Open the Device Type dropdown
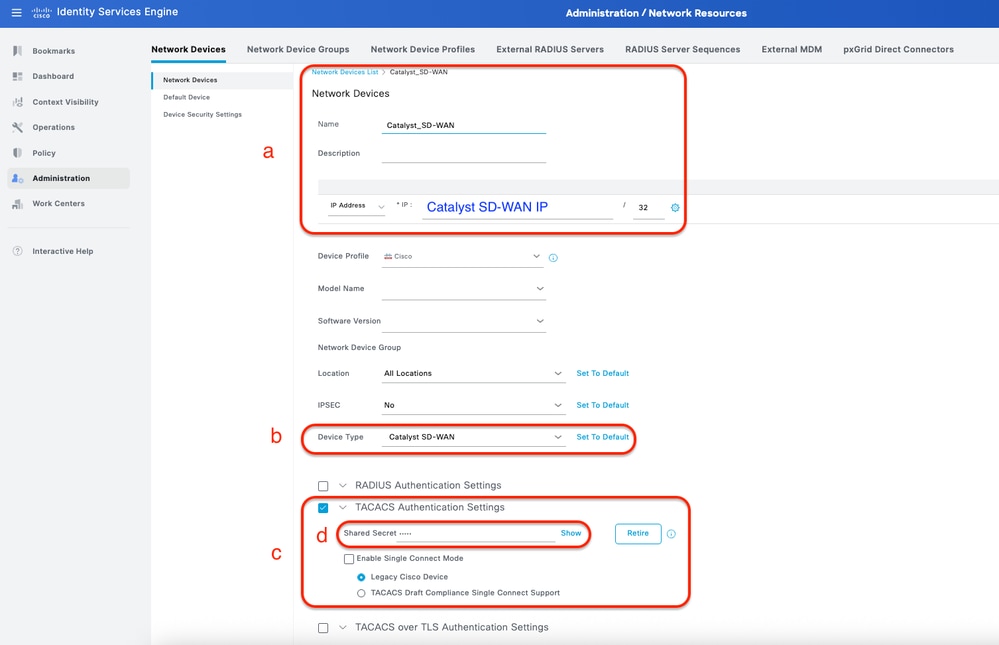Image resolution: width=999 pixels, height=645 pixels. point(473,437)
